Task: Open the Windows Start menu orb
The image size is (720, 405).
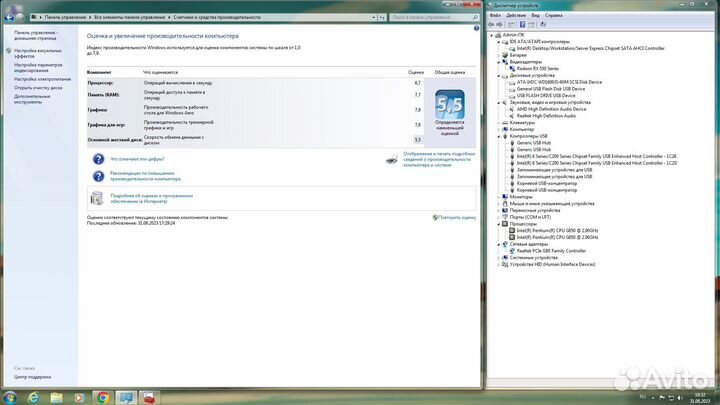Action: point(10,398)
